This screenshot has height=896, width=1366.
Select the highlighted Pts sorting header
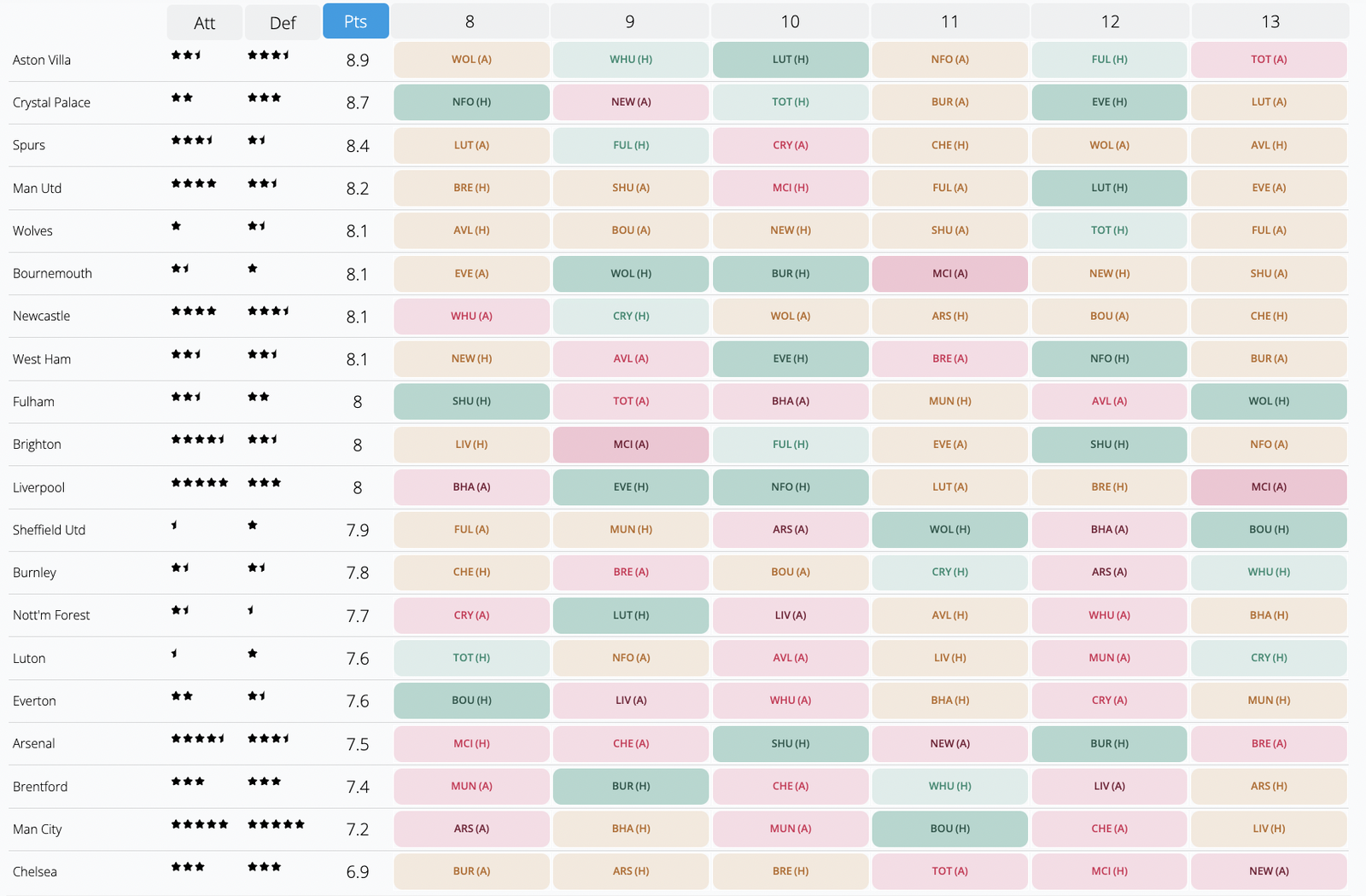[356, 21]
